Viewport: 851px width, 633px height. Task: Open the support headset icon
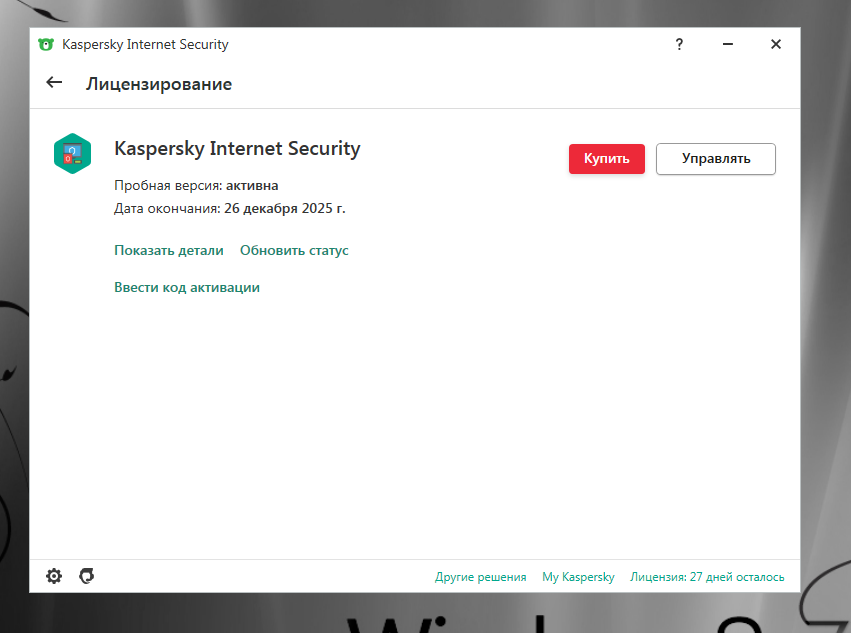[87, 576]
